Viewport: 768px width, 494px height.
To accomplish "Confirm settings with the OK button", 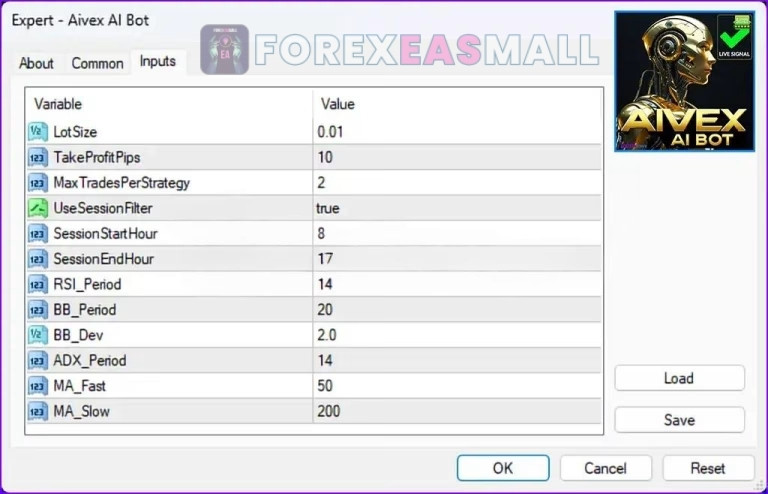I will pyautogui.click(x=503, y=468).
